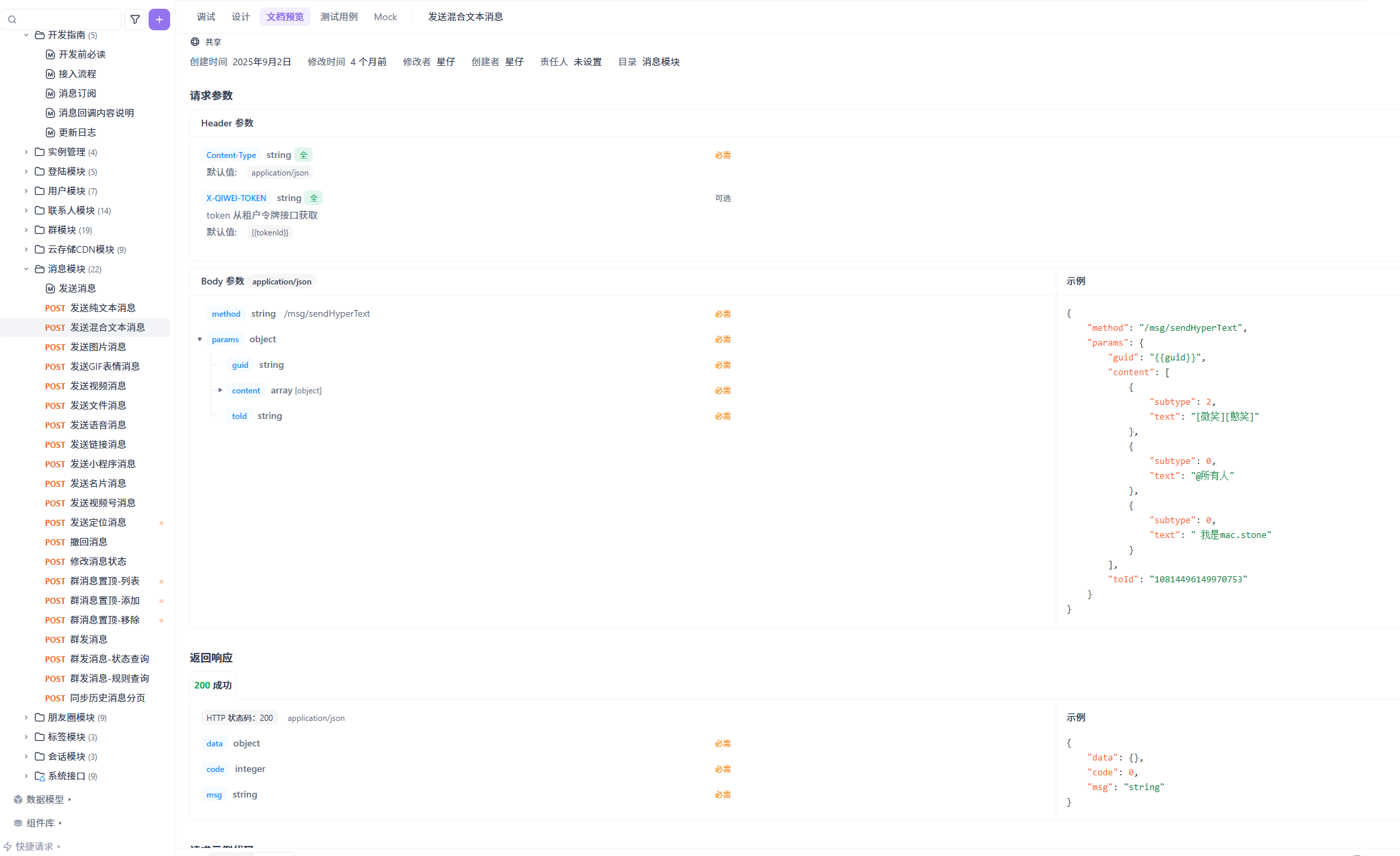The height and width of the screenshot is (856, 1400).
Task: Collapse the 消息模块 folder chevron
Action: pos(26,269)
